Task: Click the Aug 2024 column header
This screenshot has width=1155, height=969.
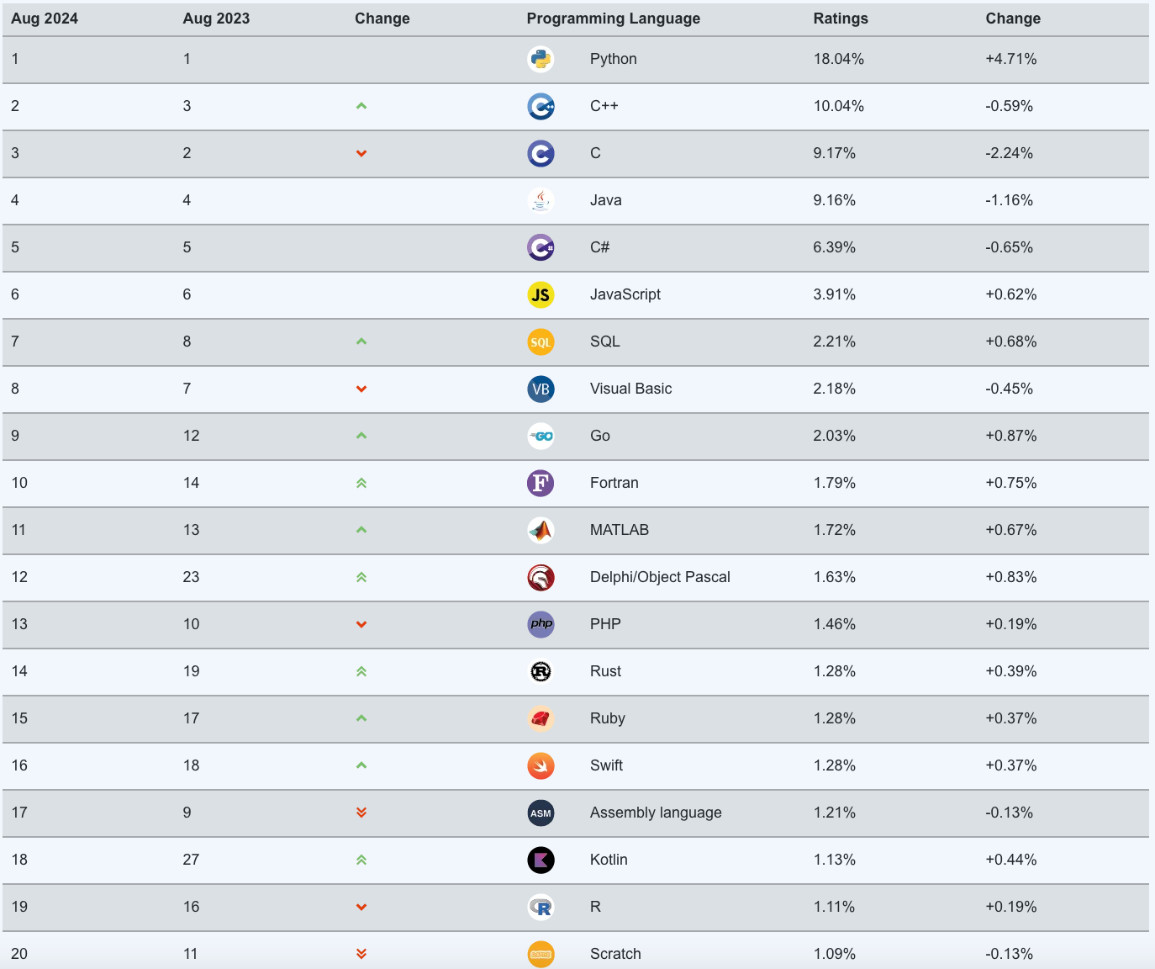Action: (x=44, y=18)
